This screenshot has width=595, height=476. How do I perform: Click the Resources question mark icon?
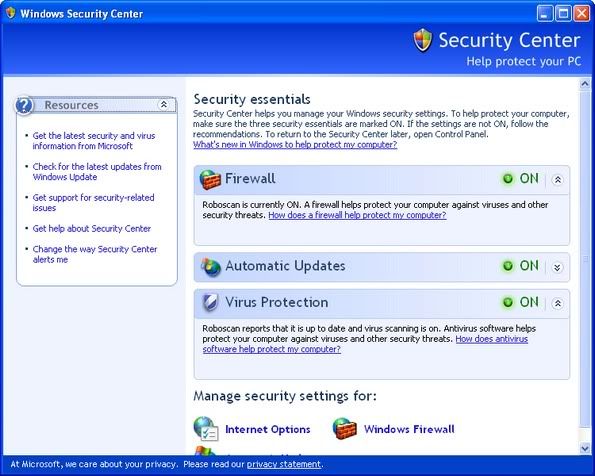24,105
